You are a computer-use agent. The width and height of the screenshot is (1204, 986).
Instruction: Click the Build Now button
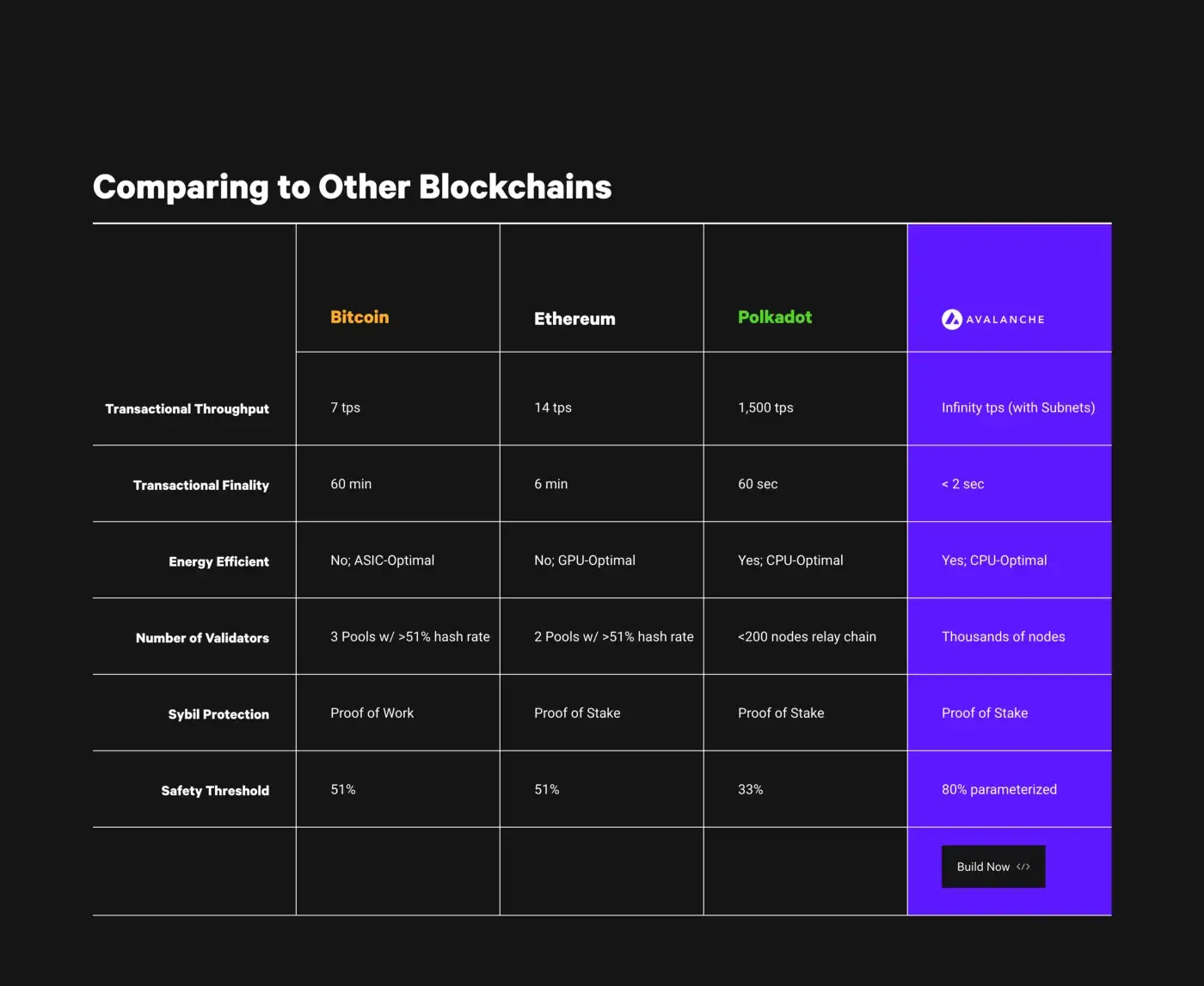(993, 867)
